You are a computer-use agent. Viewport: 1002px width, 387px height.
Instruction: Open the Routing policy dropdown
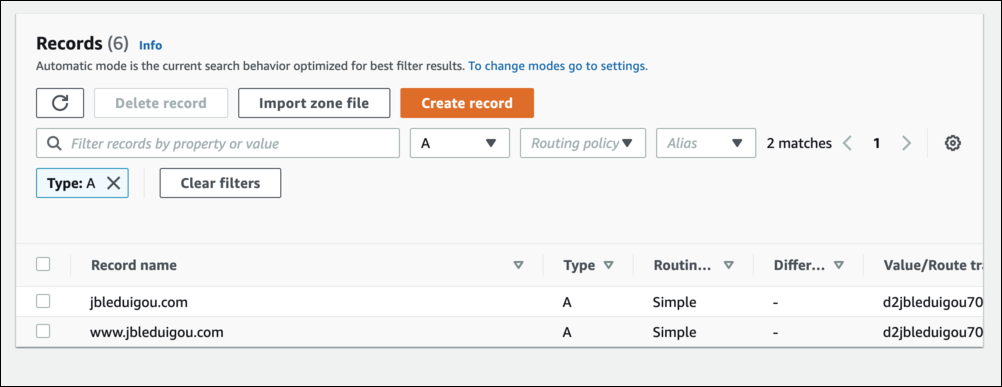point(583,143)
